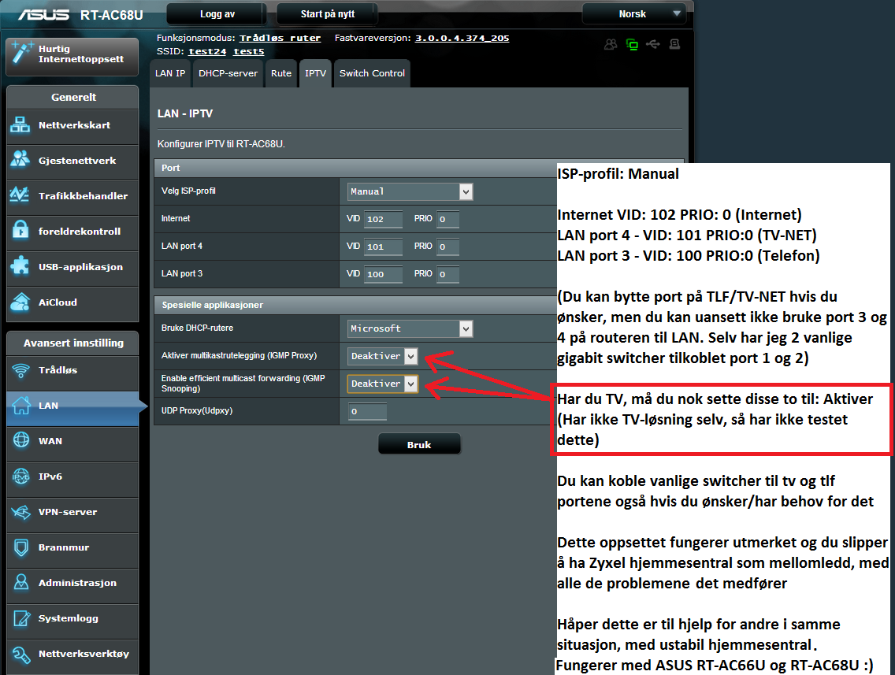Click the IPv6 icon

tap(21, 476)
